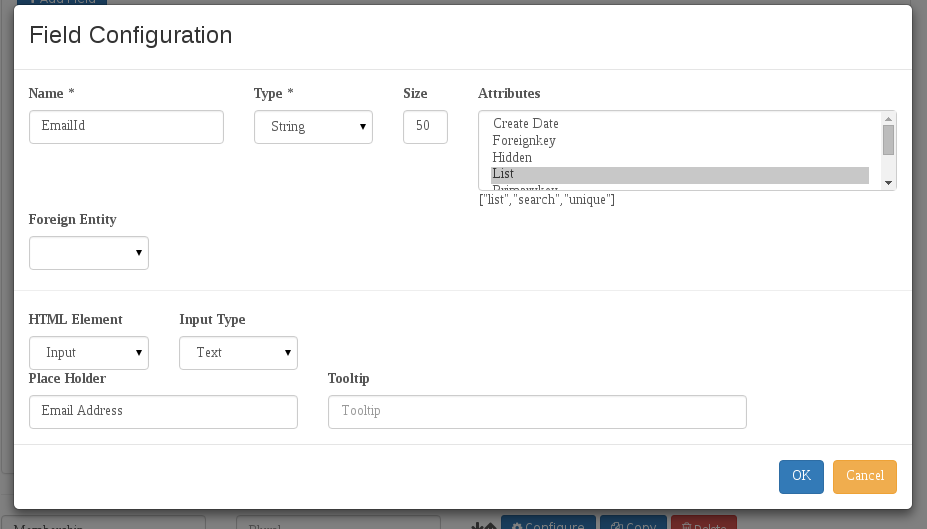
Task: Open the Foreign Entity dropdown
Action: [x=89, y=253]
